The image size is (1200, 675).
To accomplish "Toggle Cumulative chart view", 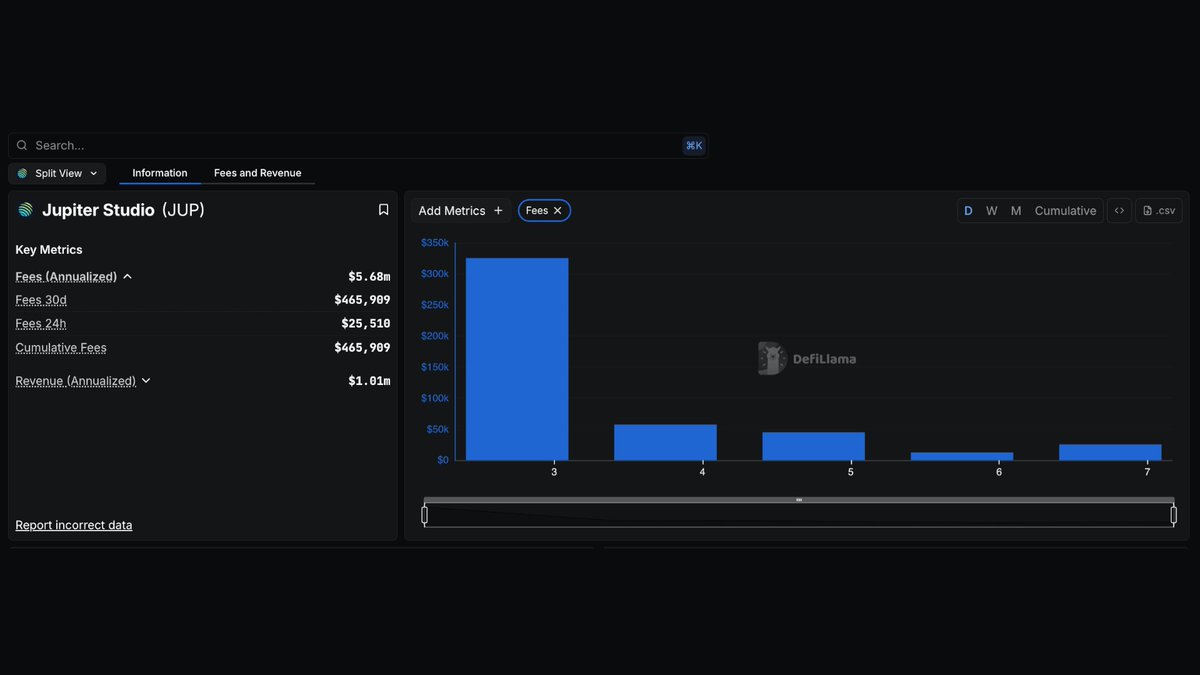I will [1065, 211].
